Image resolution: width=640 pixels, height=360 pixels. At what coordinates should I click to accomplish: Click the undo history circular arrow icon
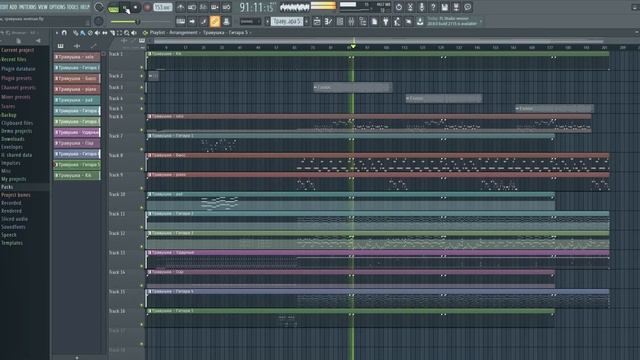399,7
